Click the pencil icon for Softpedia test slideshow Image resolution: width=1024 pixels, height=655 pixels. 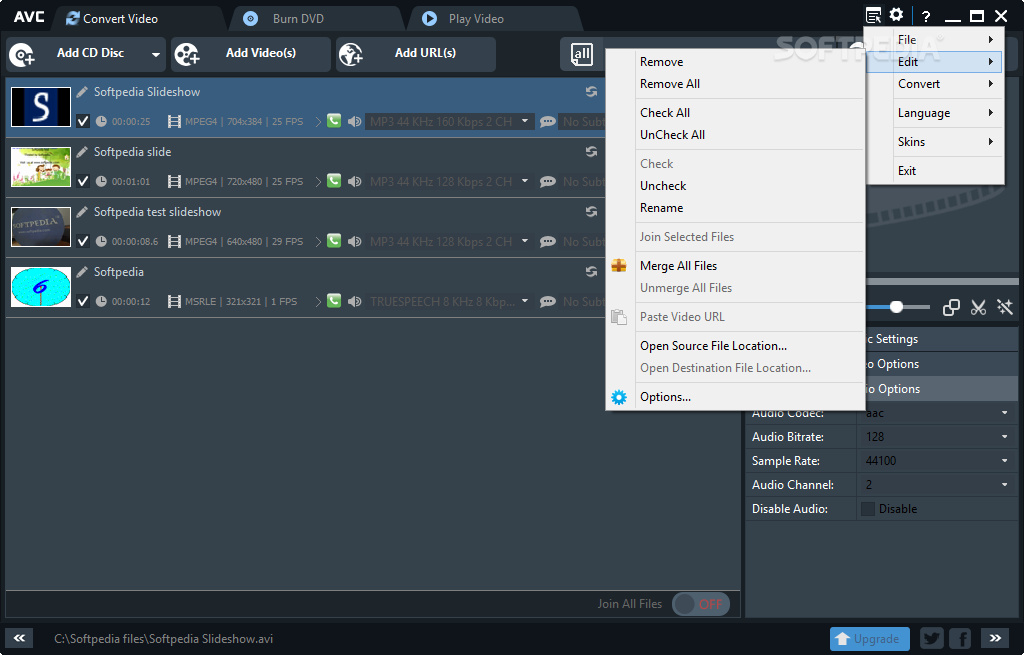[82, 212]
